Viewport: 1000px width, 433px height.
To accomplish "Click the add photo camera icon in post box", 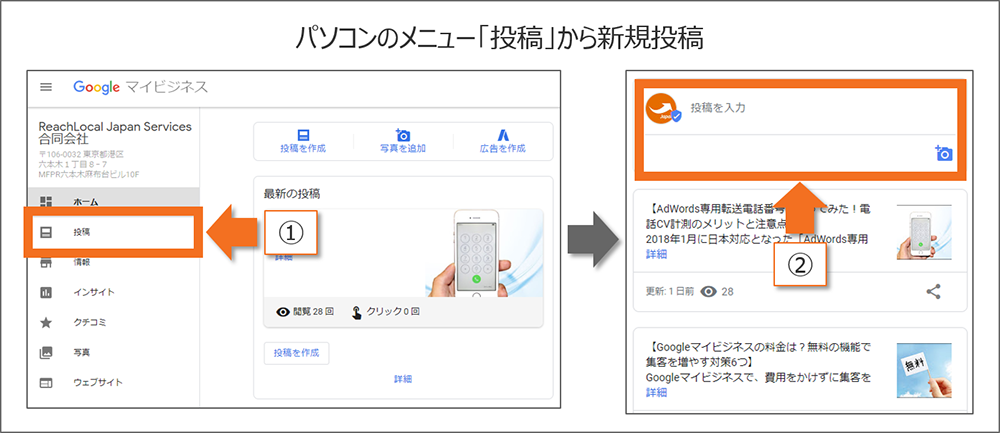I will (x=944, y=153).
